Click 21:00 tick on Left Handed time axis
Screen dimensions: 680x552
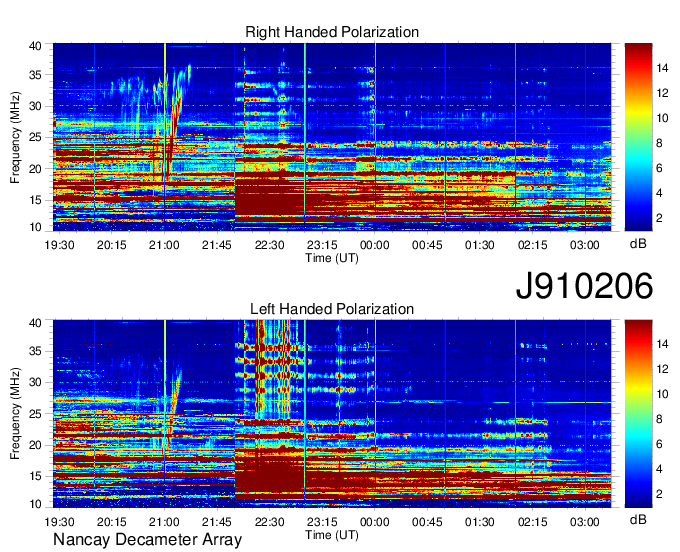coord(164,522)
